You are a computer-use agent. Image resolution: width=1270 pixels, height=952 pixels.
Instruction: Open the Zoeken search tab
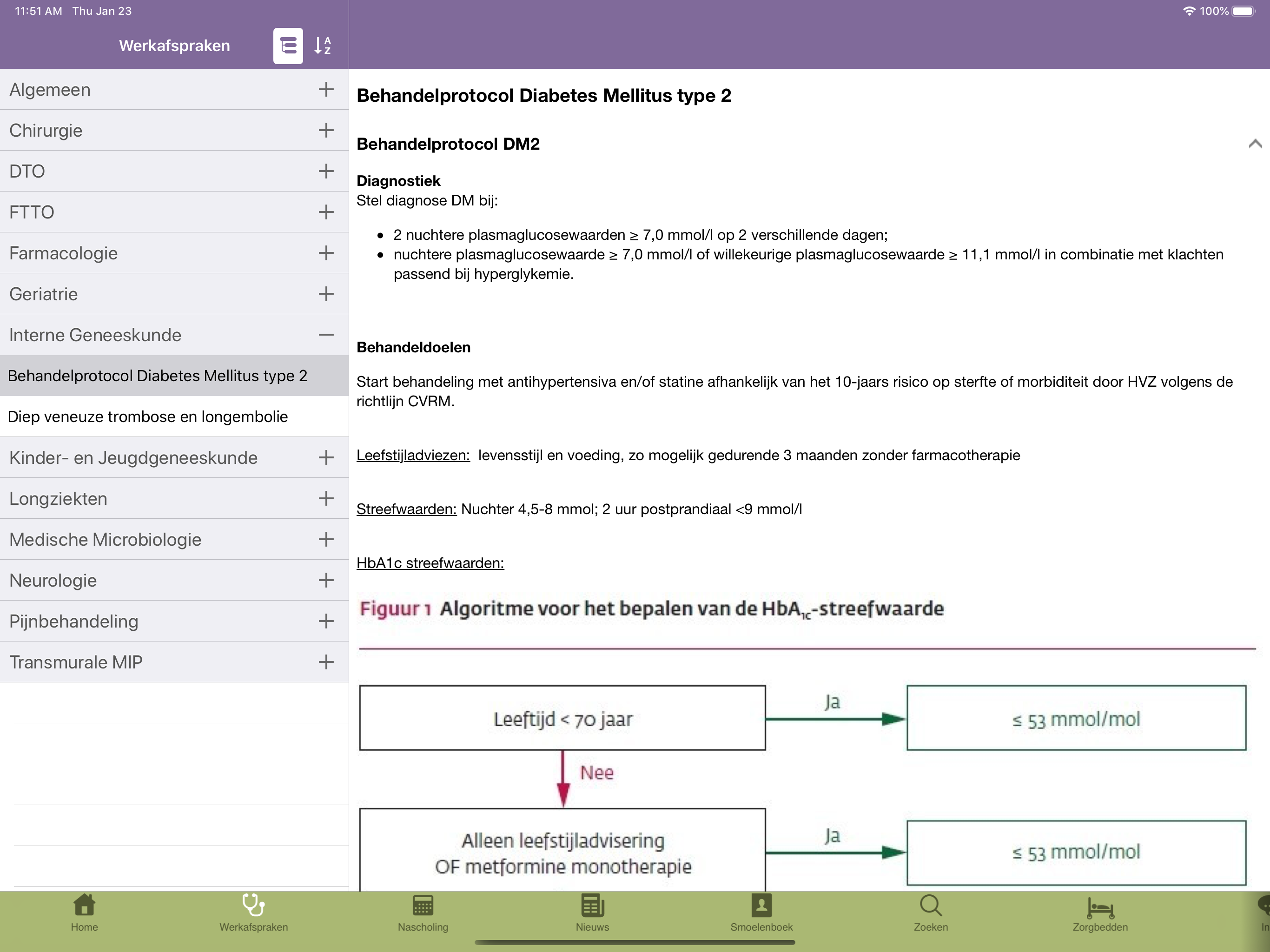931,914
